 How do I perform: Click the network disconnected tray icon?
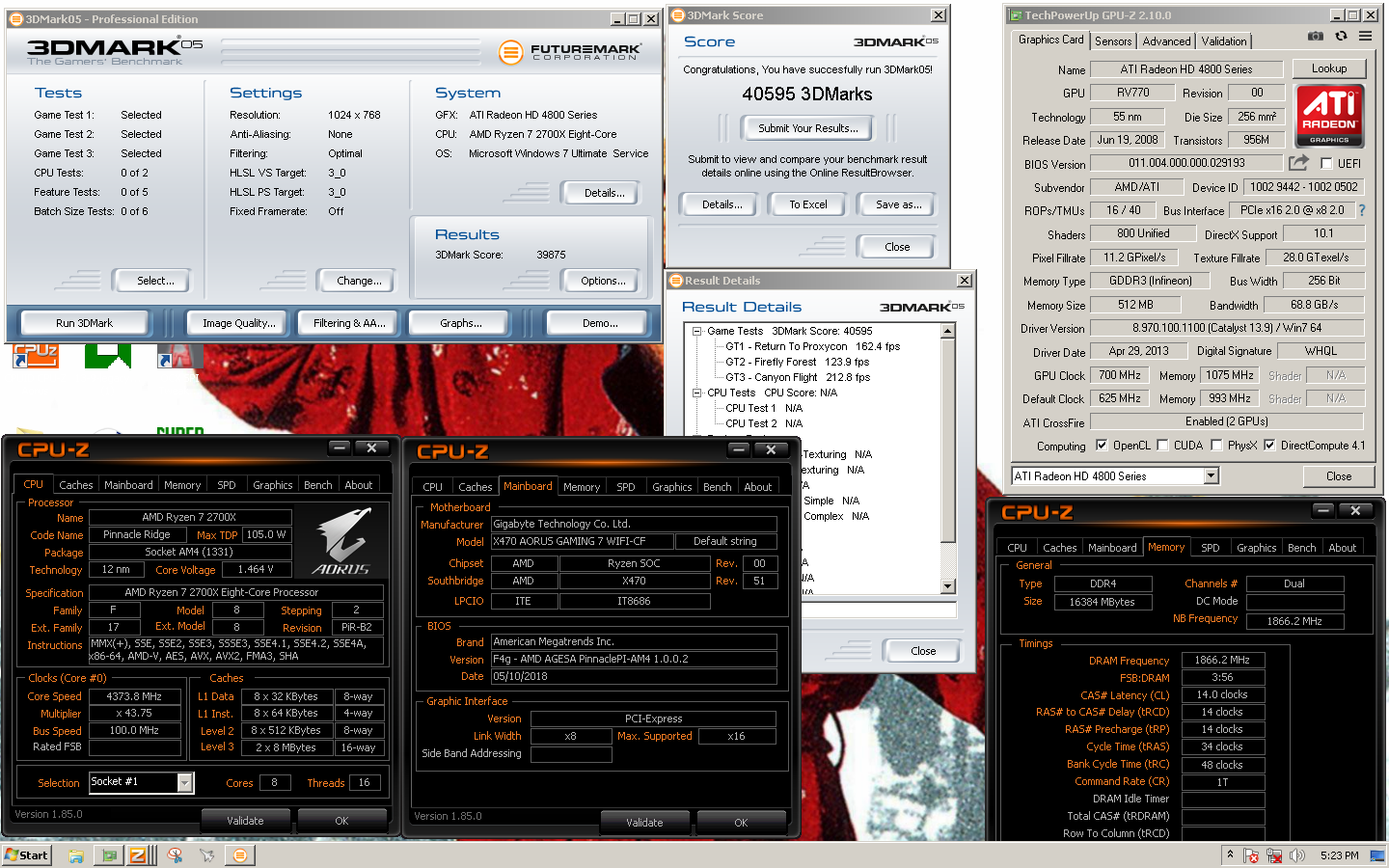click(1274, 855)
